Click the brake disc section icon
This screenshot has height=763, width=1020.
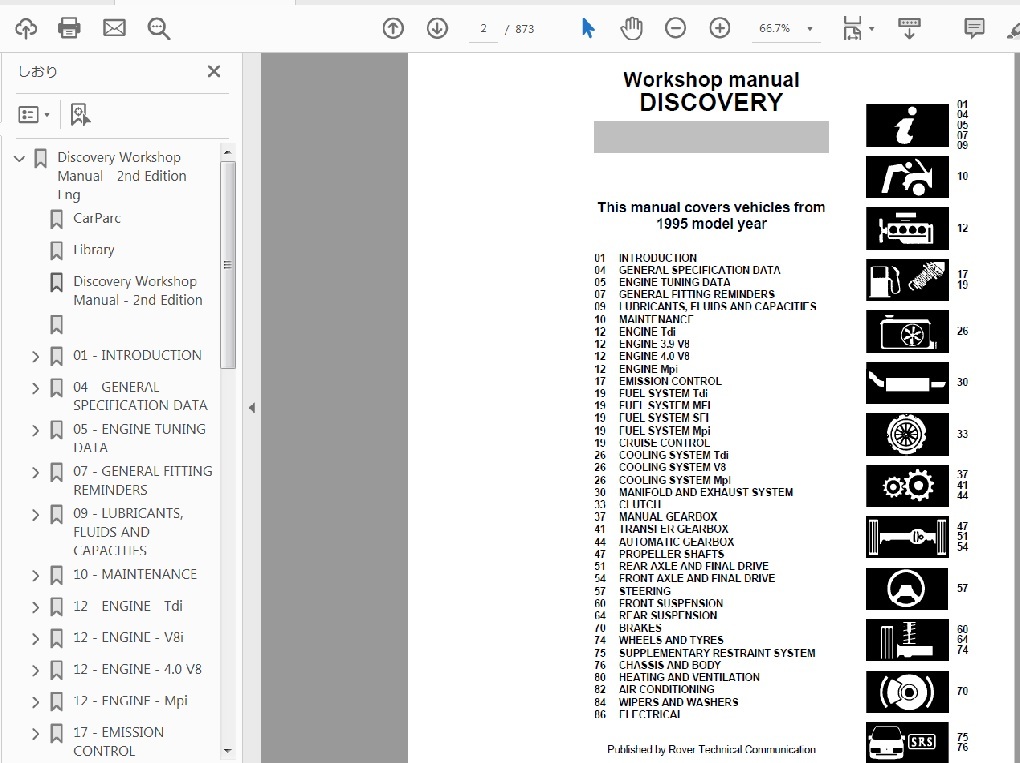pos(907,692)
